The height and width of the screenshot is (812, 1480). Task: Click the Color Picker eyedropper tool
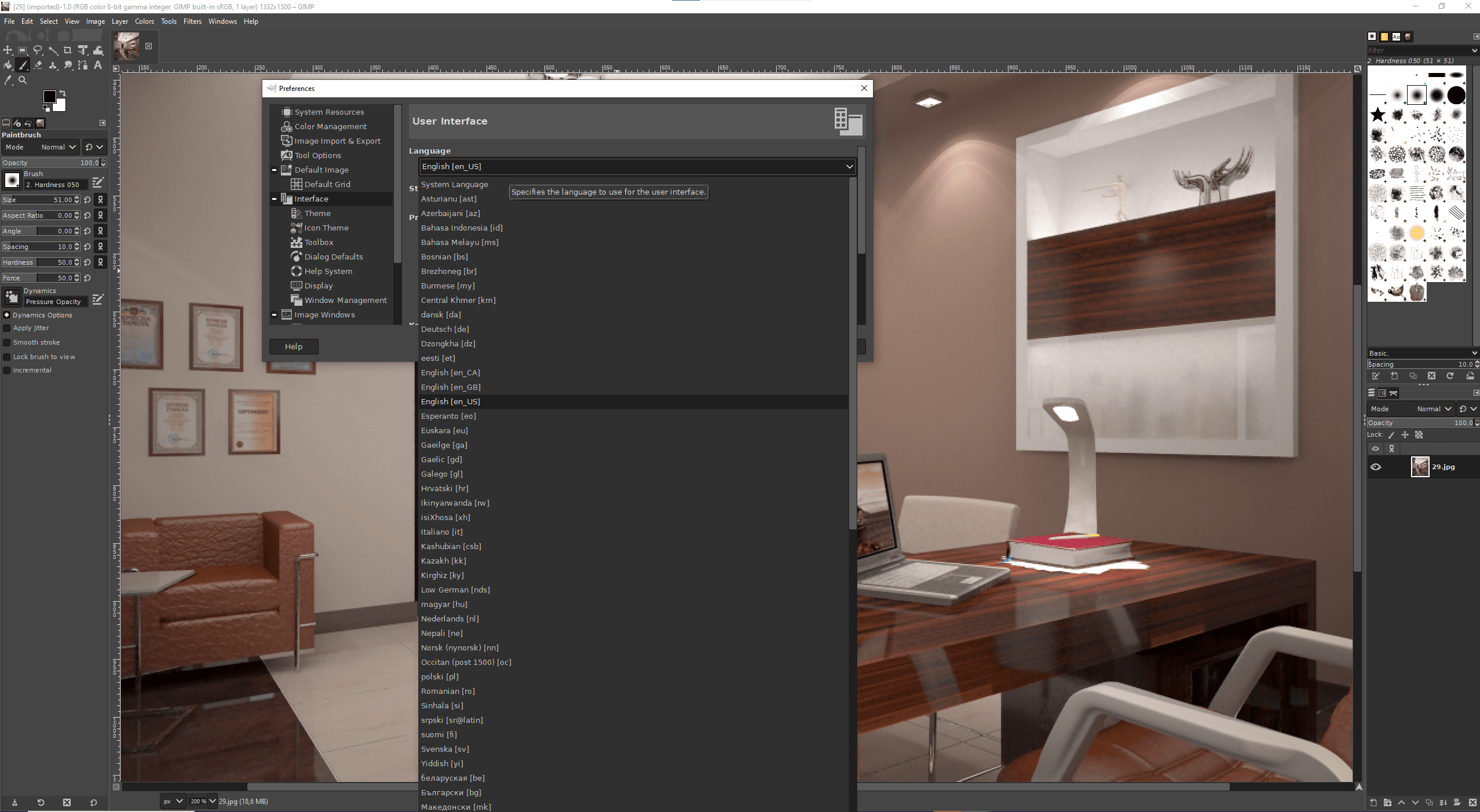[8, 81]
